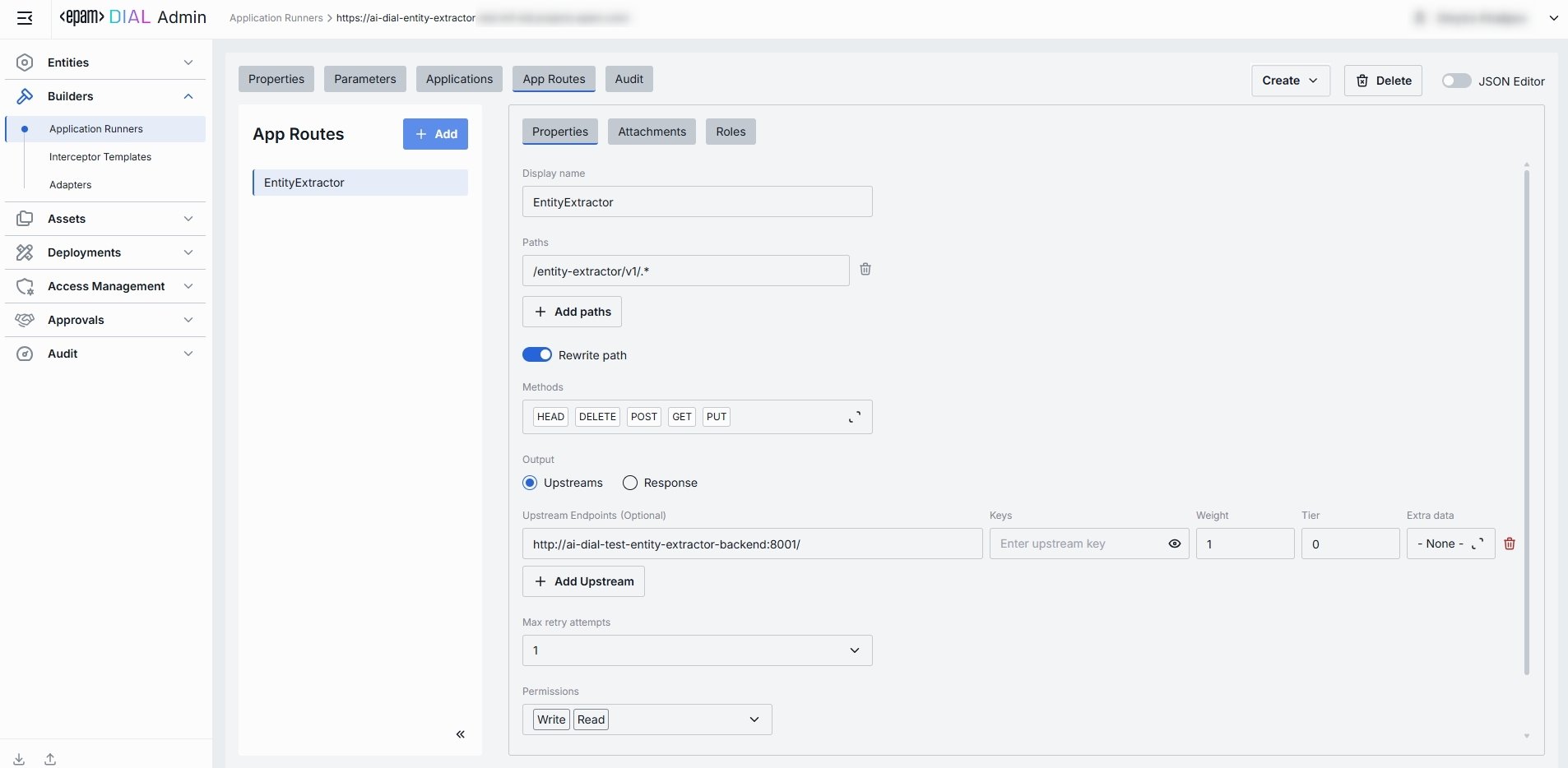
Task: Click the upload icon in sidebar footer
Action: 50,759
